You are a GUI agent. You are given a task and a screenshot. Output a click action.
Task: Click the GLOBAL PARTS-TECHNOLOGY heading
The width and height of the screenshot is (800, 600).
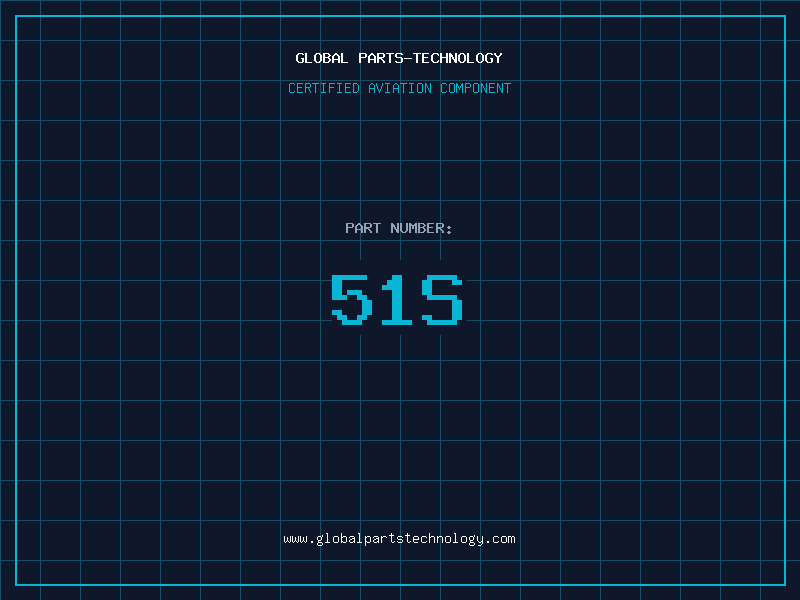pyautogui.click(x=399, y=58)
